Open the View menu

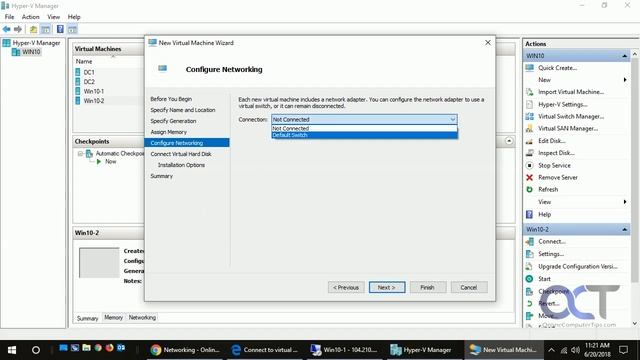point(53,17)
